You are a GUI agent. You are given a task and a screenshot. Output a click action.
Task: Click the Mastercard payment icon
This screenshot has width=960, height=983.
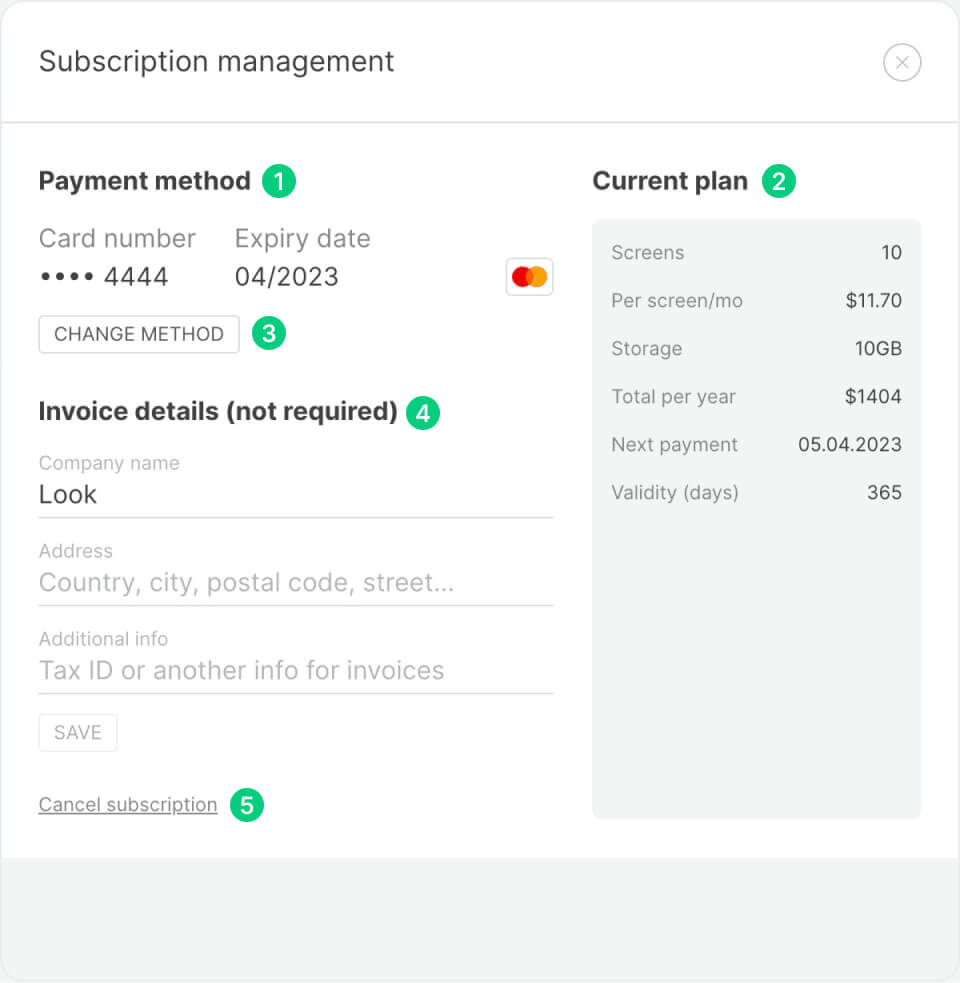pyautogui.click(x=529, y=277)
